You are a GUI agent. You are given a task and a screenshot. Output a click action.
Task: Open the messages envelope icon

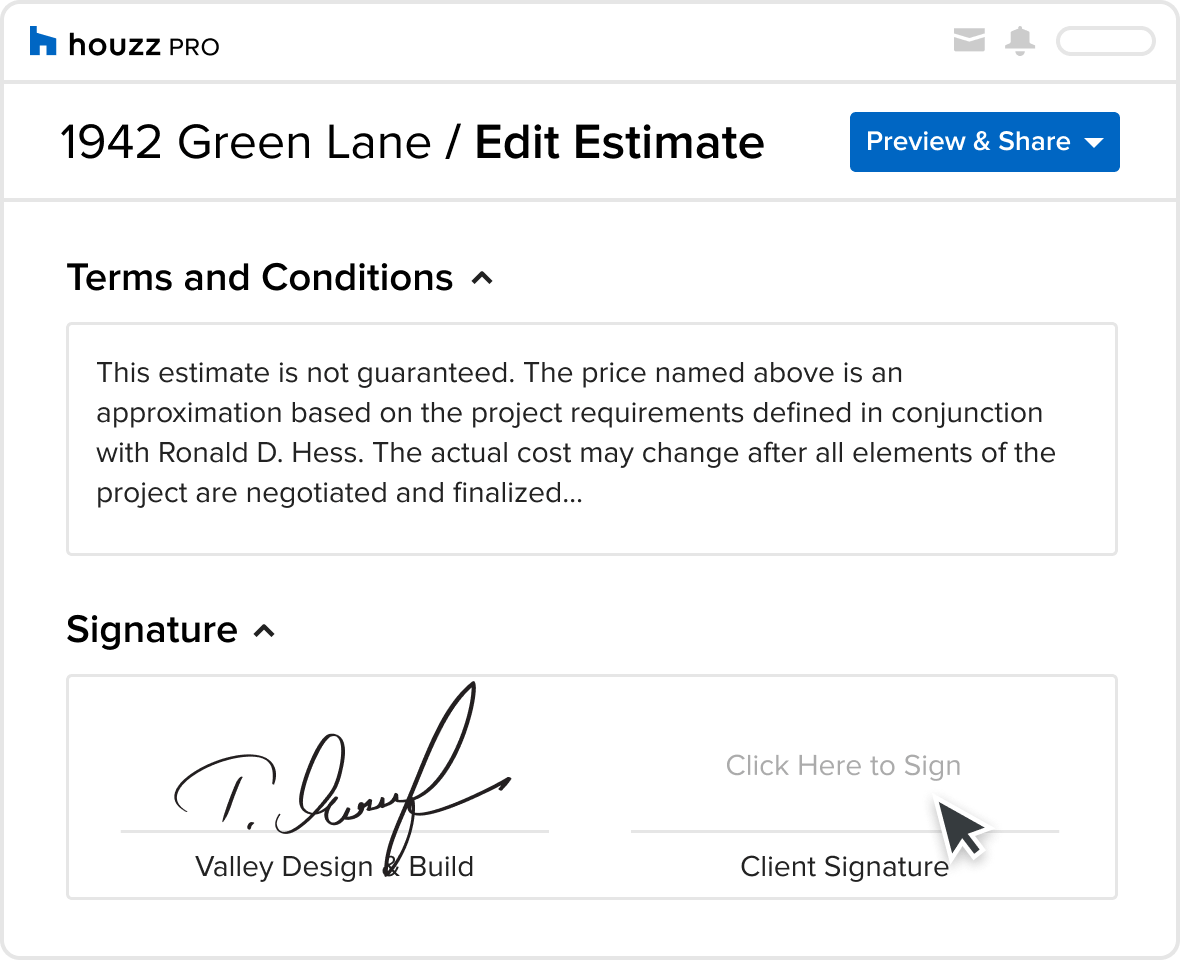pos(969,41)
